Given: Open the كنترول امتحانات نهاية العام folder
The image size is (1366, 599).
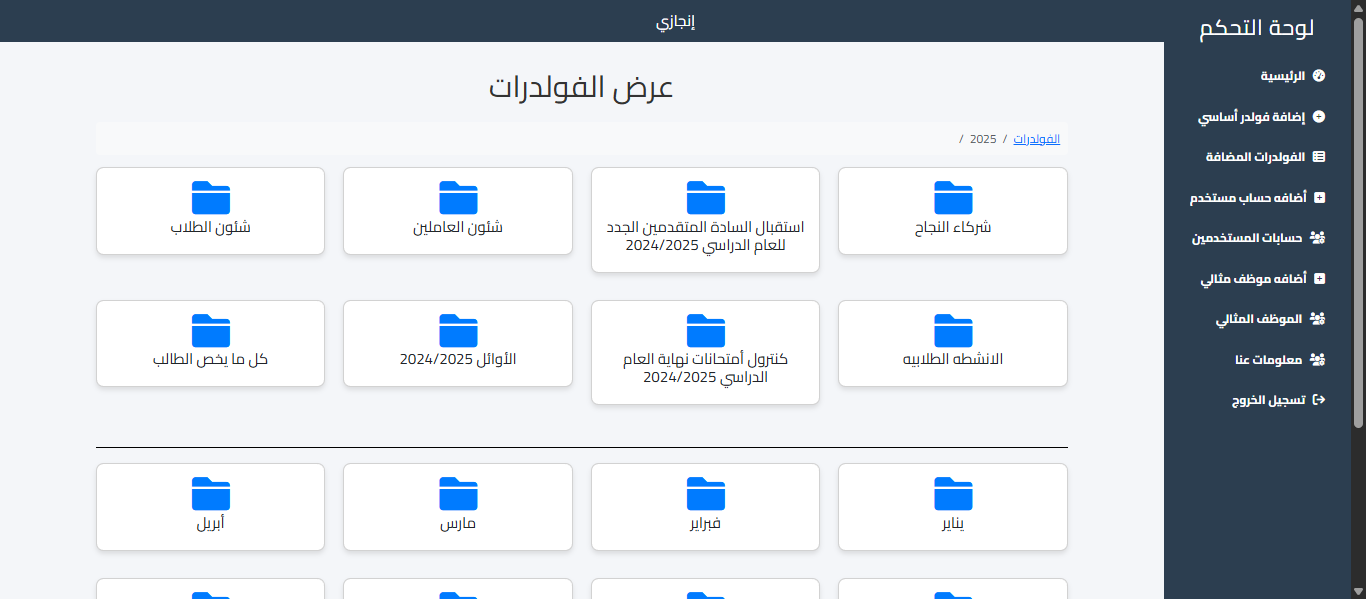Looking at the screenshot, I should (705, 352).
